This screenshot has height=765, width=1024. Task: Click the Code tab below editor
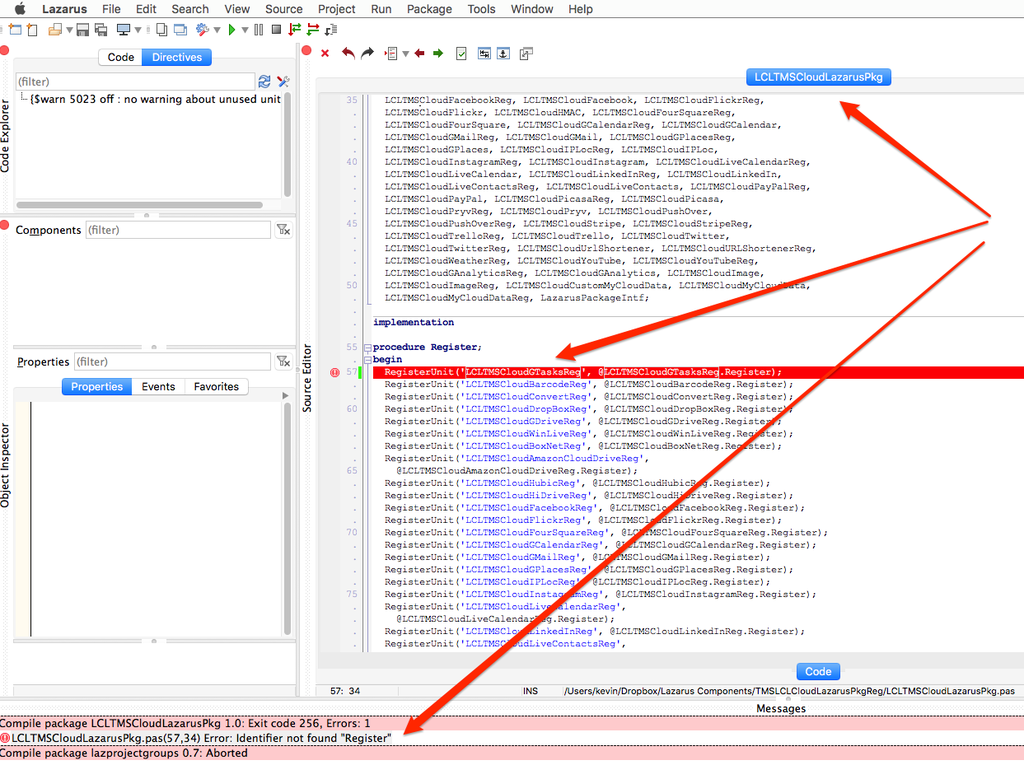(x=818, y=672)
